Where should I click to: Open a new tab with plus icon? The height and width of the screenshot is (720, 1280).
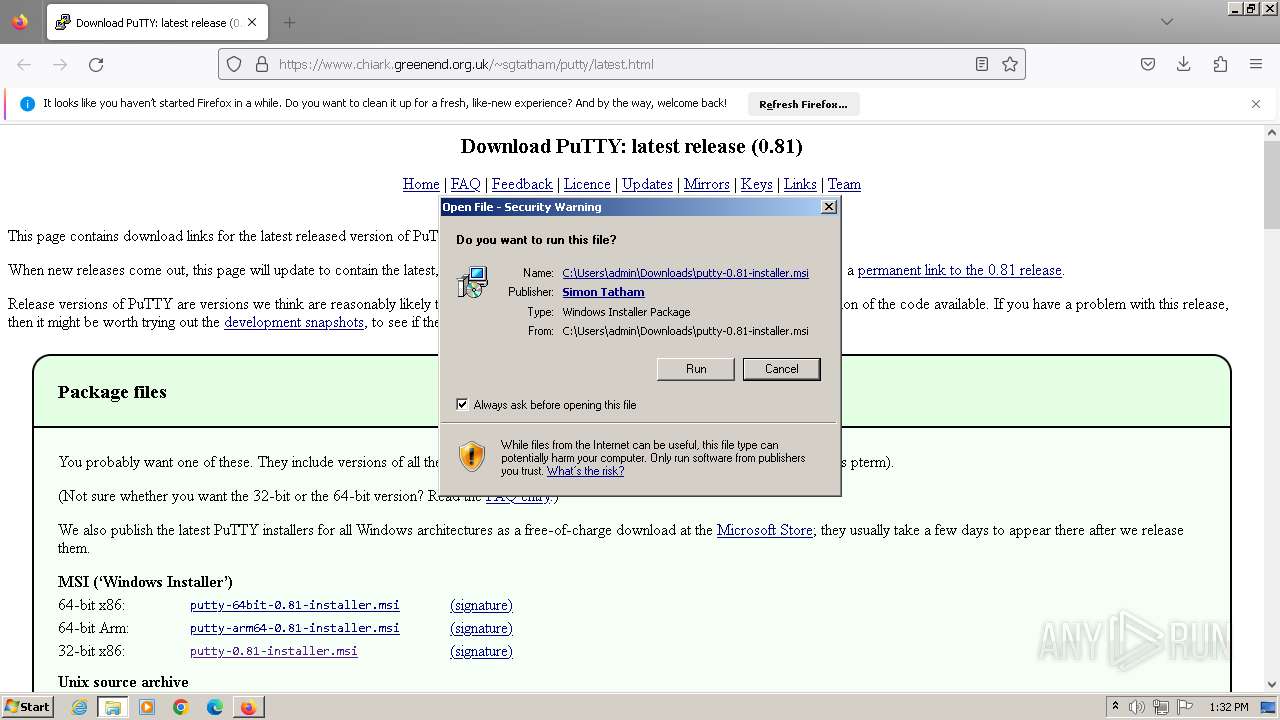pyautogui.click(x=289, y=22)
